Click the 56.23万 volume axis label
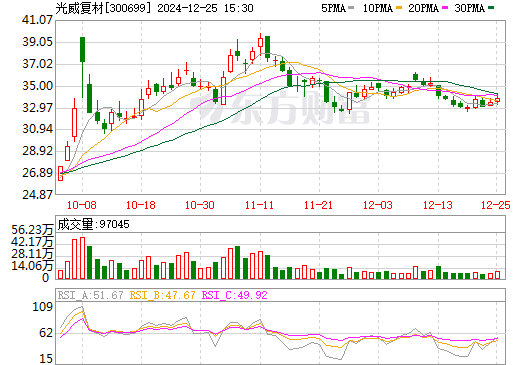 [x=32, y=230]
